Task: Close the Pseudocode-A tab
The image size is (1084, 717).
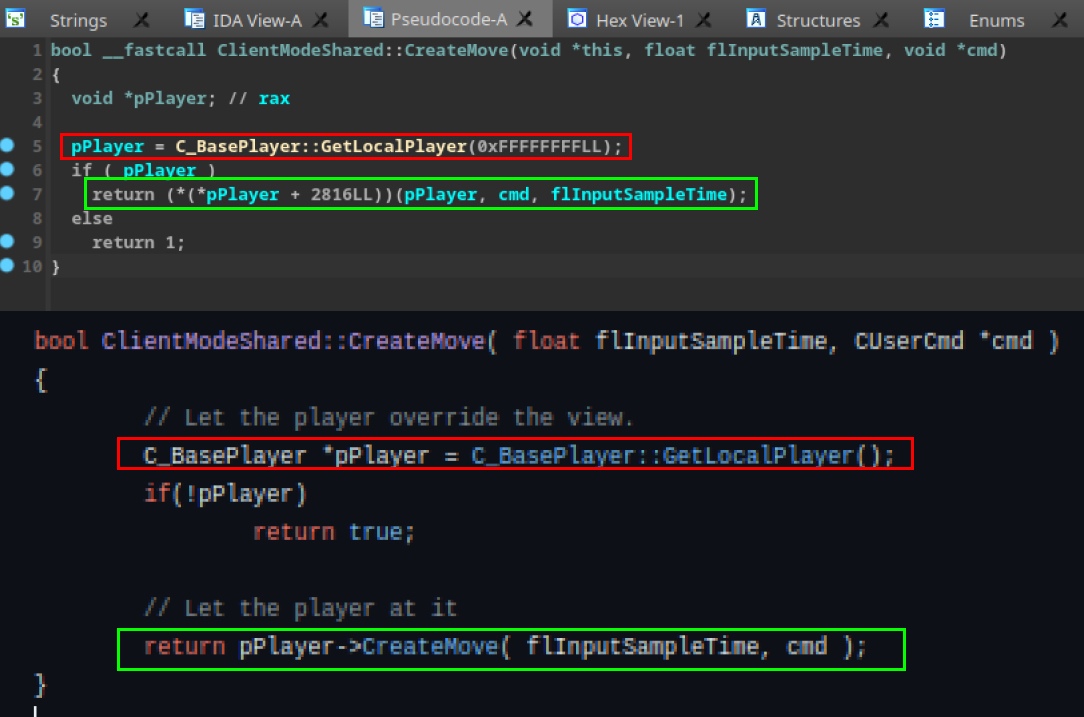Action: [x=527, y=19]
